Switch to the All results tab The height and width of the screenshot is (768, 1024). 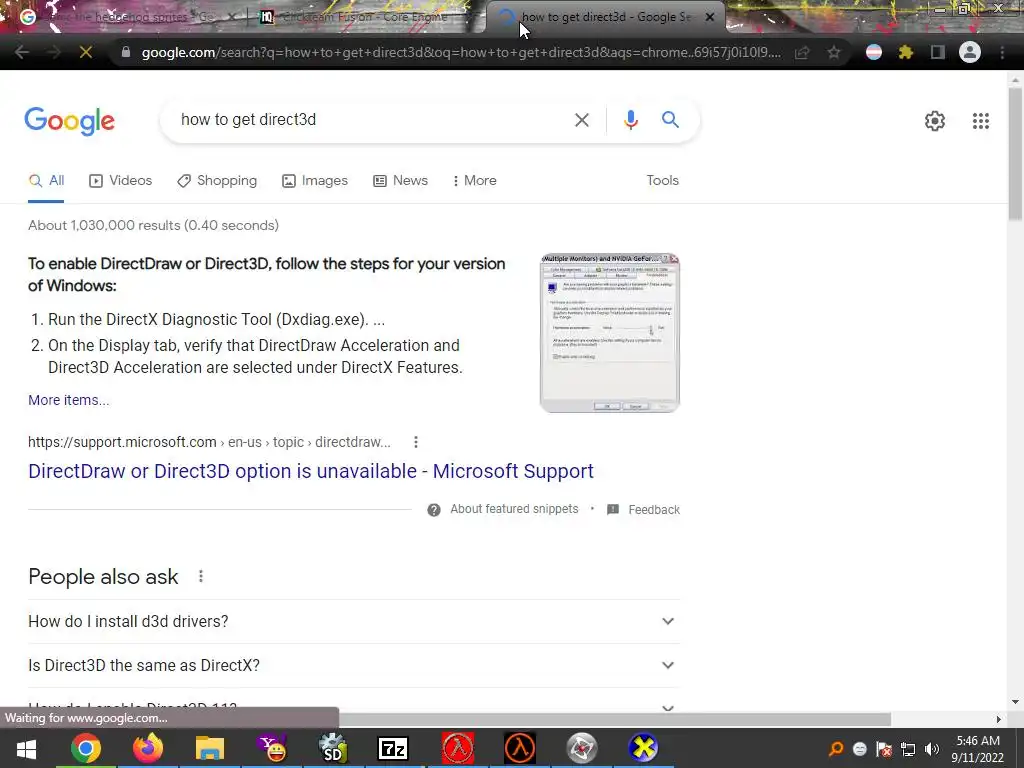(x=46, y=181)
